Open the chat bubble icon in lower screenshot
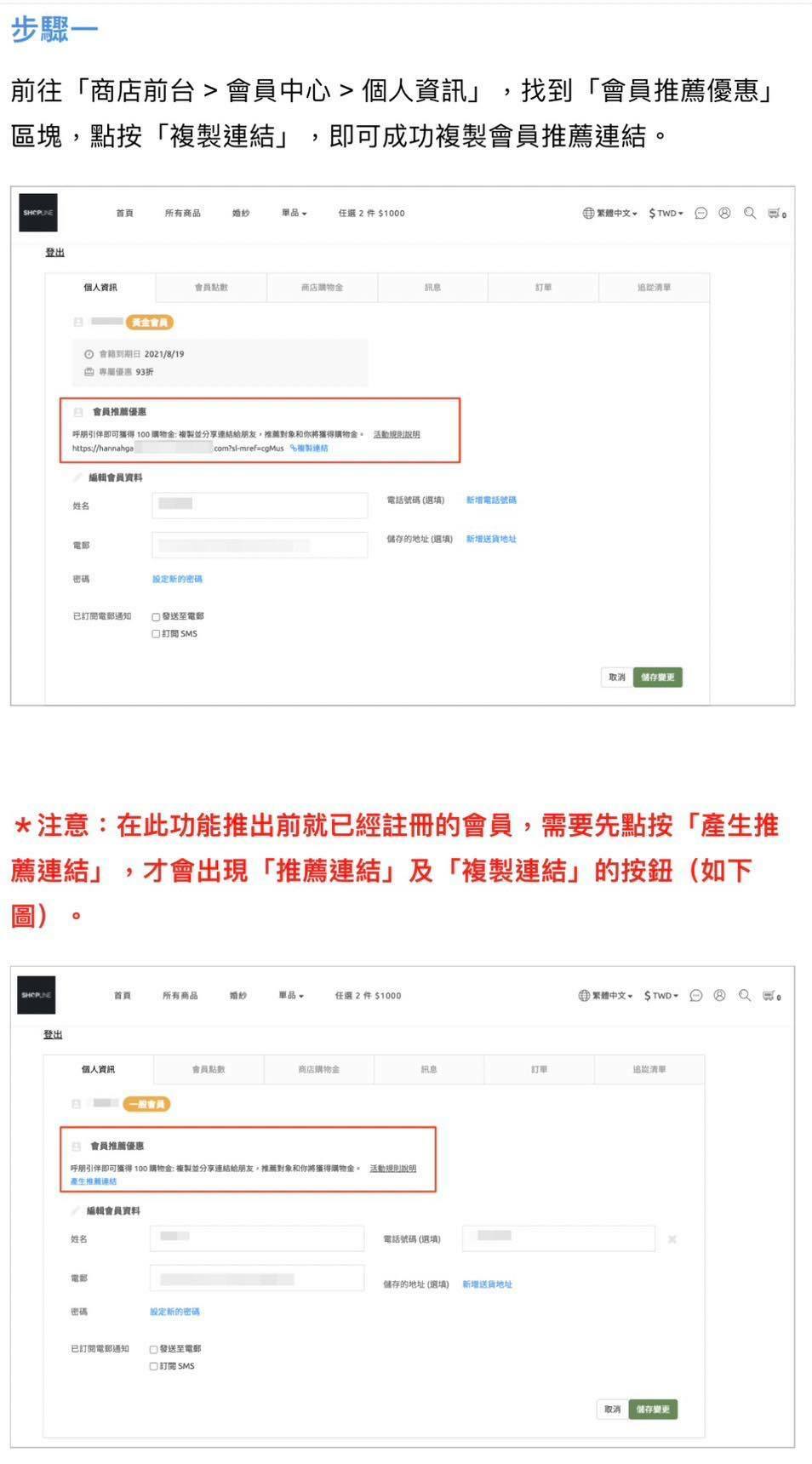 coord(695,995)
